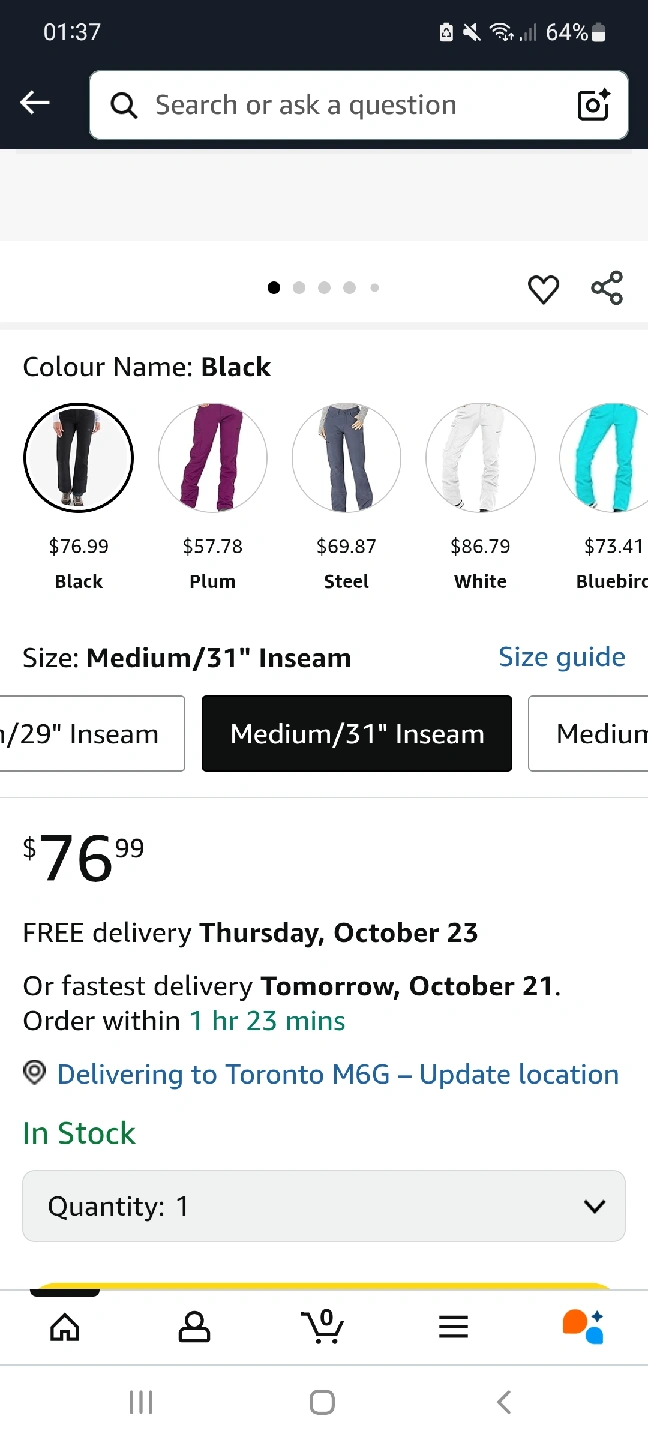Tap the search input field

coord(340,105)
